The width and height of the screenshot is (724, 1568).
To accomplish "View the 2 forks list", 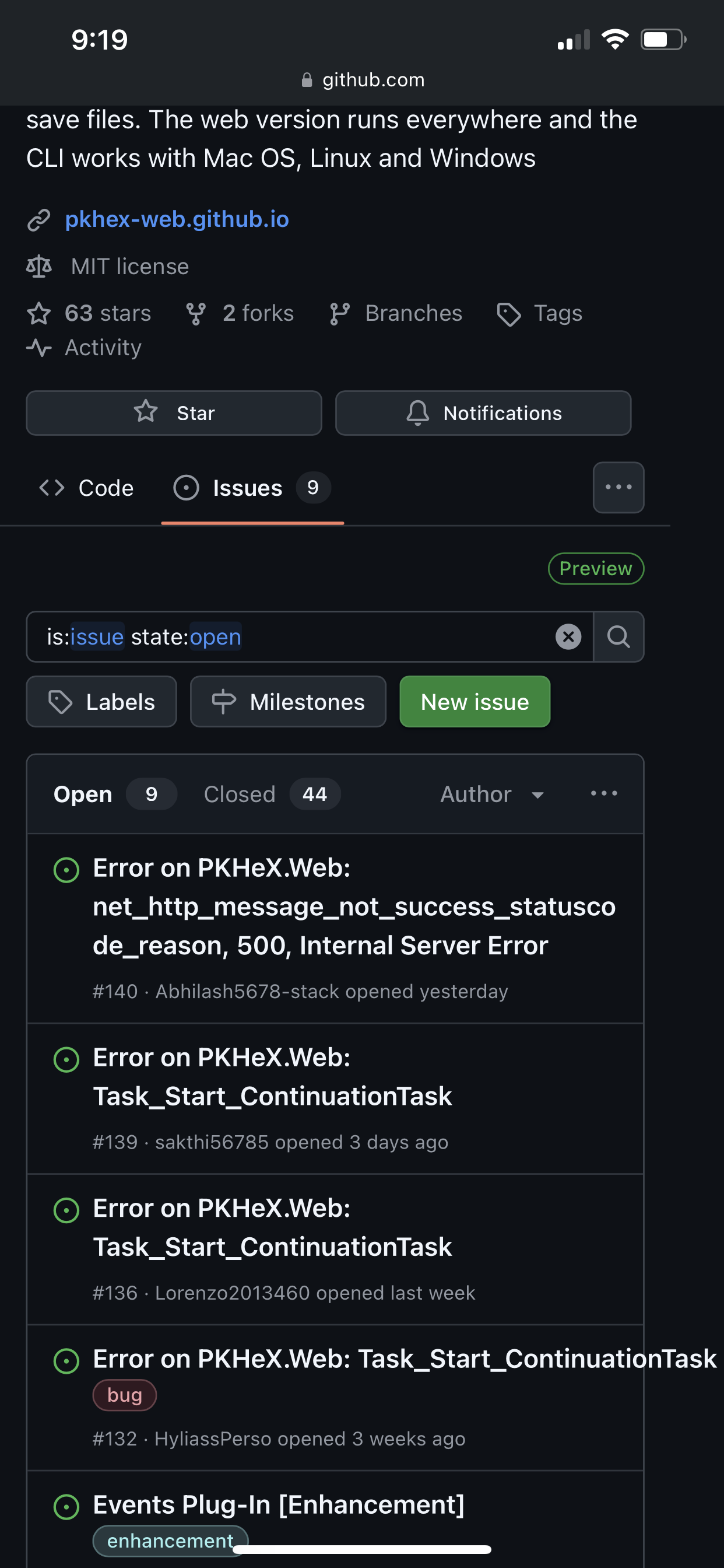I will [x=240, y=313].
